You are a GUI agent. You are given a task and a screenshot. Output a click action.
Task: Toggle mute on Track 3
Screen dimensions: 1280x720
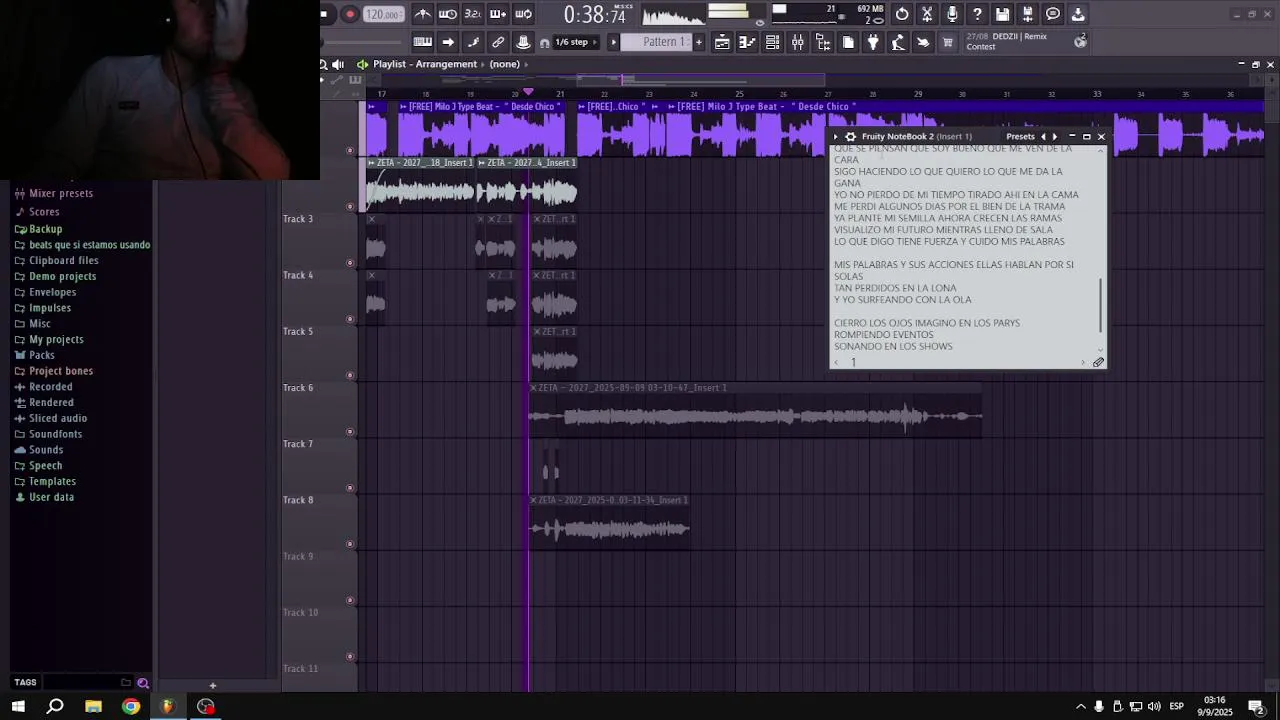coord(350,263)
